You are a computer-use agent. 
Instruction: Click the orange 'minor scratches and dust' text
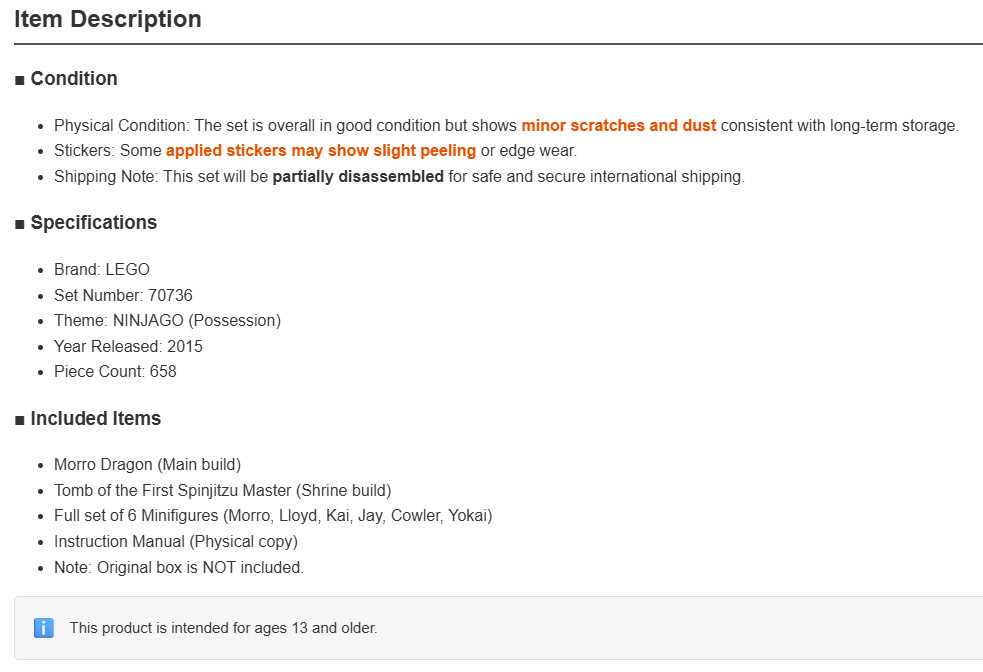coord(619,125)
